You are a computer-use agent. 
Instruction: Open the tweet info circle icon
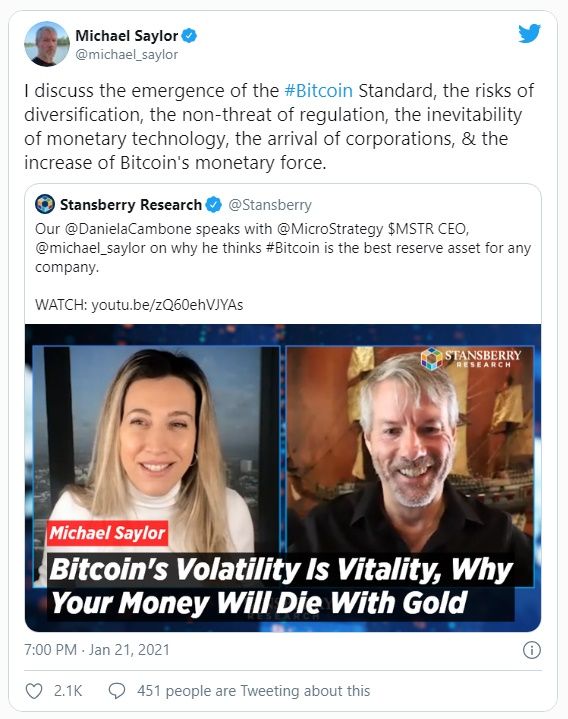click(x=532, y=650)
